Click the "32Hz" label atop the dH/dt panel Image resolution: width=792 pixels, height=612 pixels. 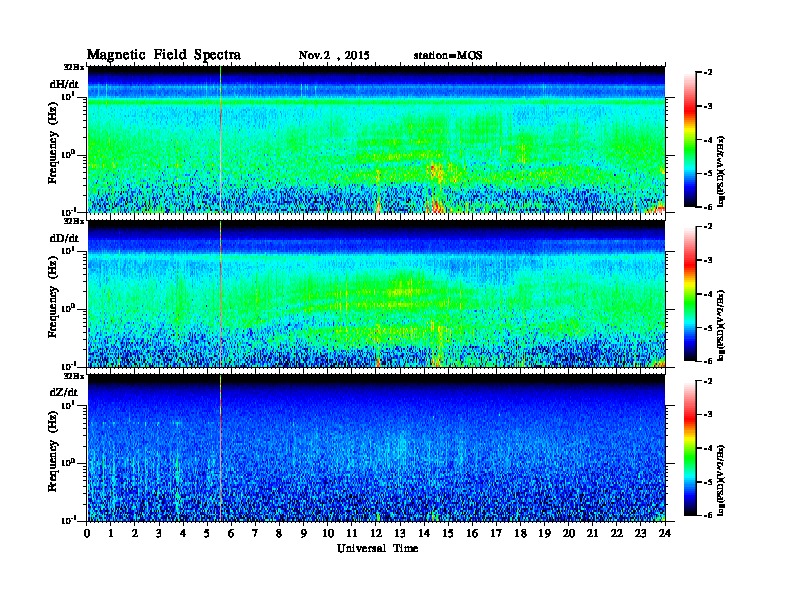tap(73, 67)
